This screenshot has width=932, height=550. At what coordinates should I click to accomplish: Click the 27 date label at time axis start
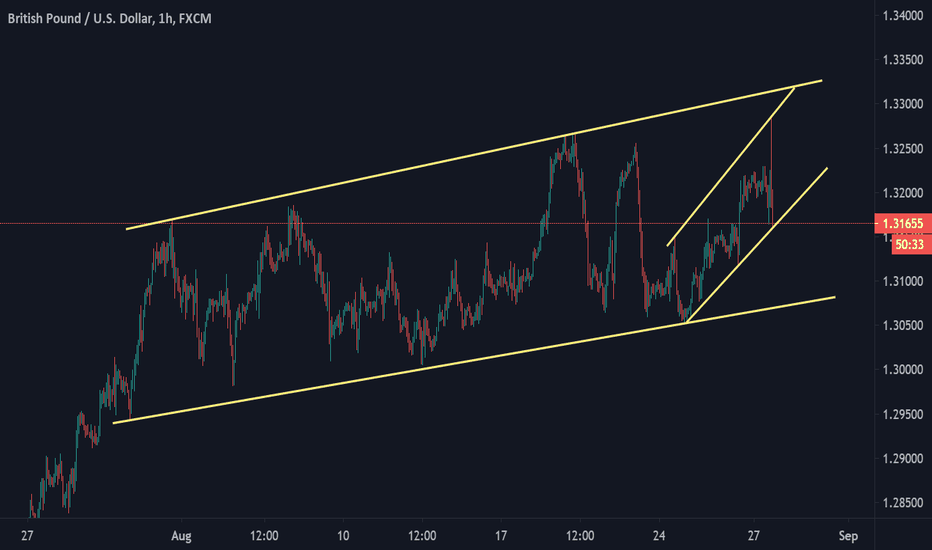[27, 536]
